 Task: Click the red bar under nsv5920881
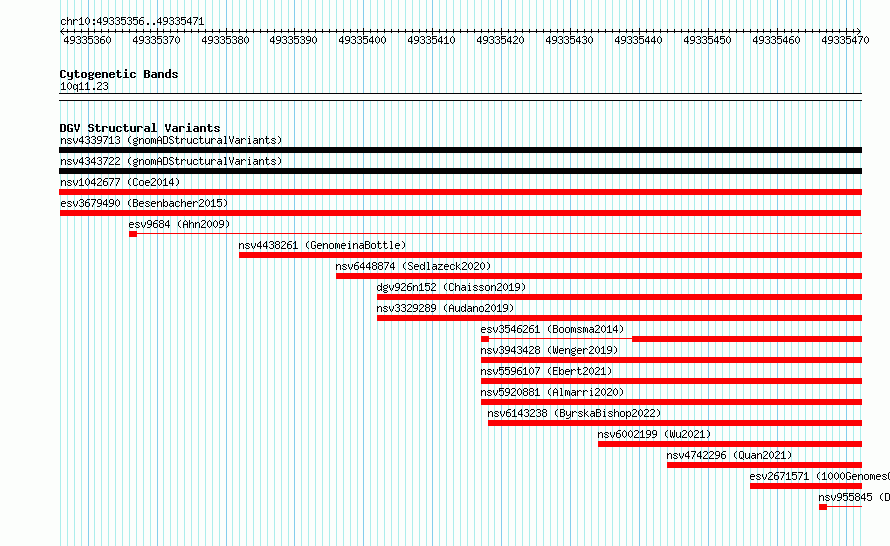click(x=671, y=402)
